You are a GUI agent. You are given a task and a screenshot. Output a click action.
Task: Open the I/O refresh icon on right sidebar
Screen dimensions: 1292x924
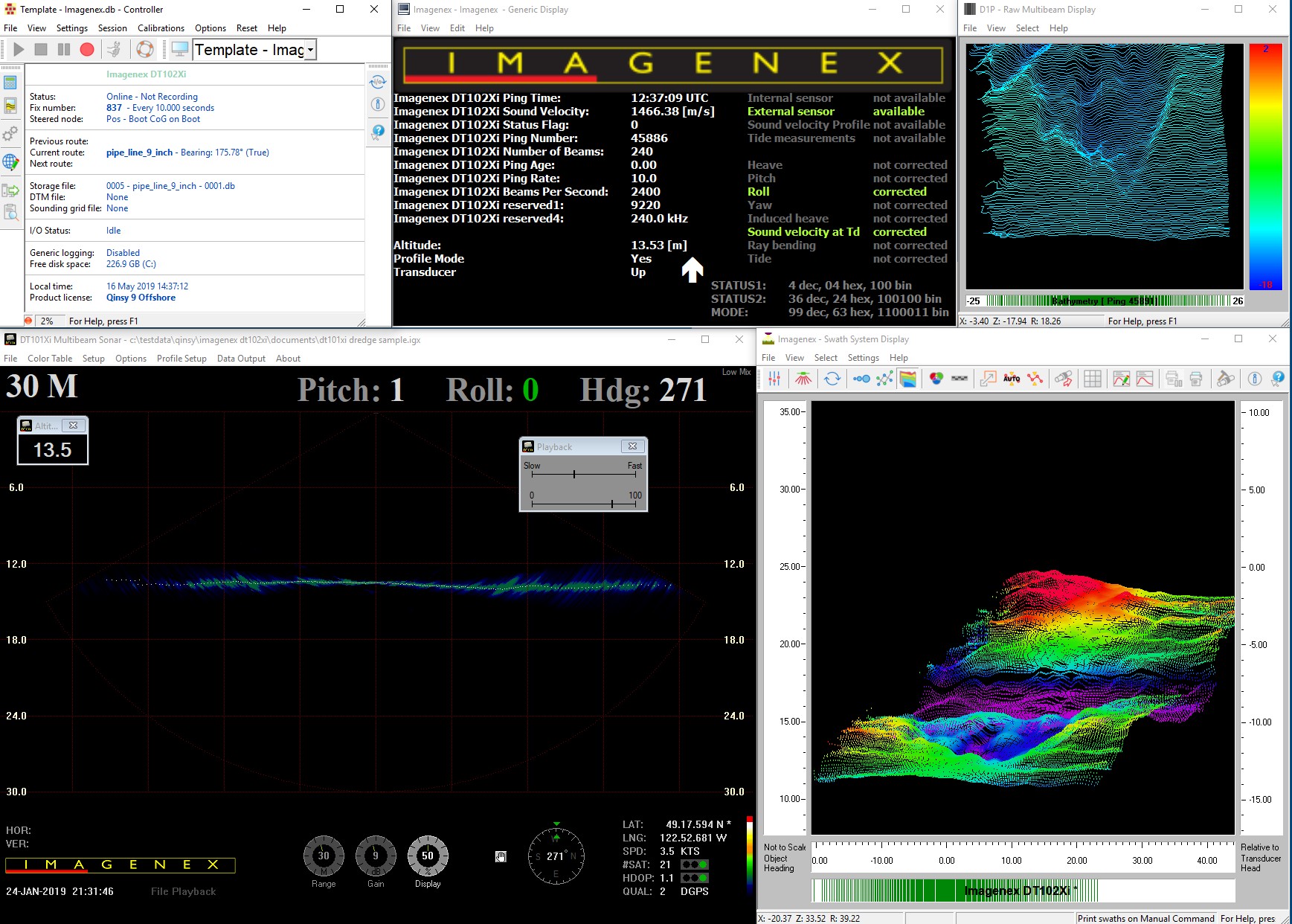pyautogui.click(x=378, y=82)
